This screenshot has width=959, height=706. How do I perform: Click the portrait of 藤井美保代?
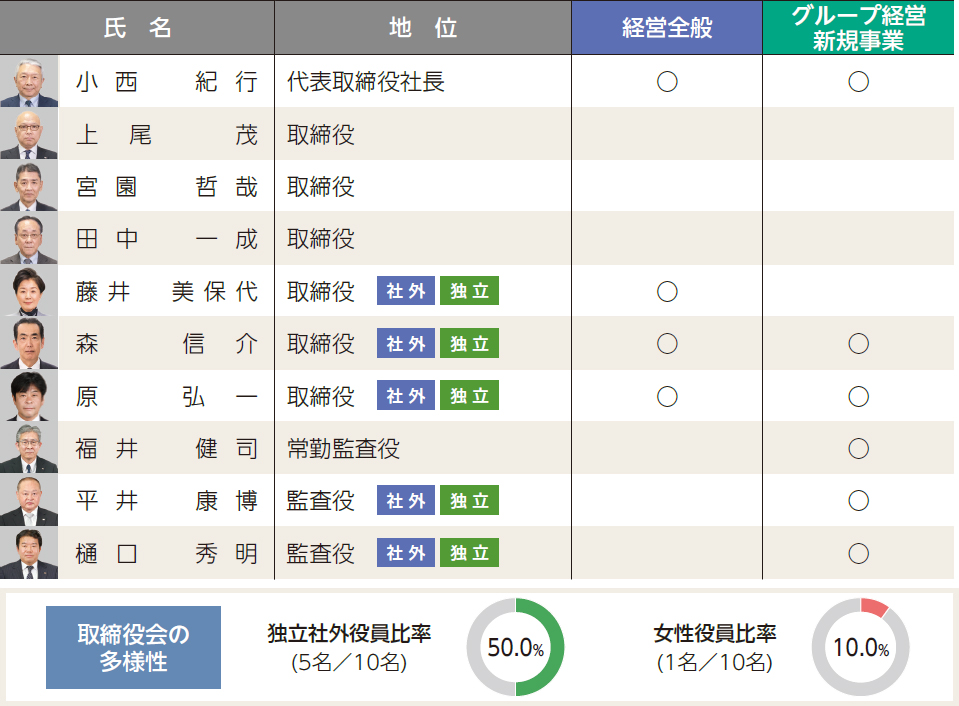point(29,291)
